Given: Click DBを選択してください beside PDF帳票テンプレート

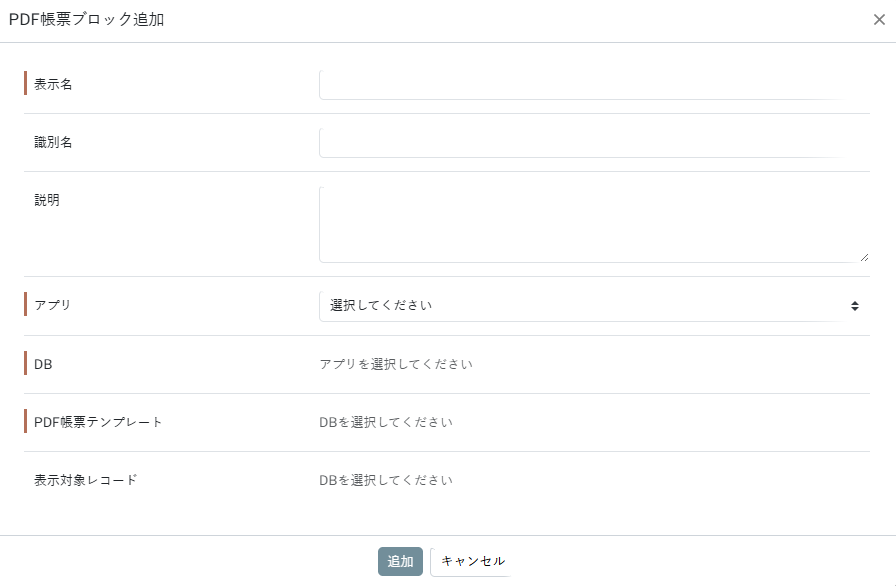Looking at the screenshot, I should coord(386,422).
